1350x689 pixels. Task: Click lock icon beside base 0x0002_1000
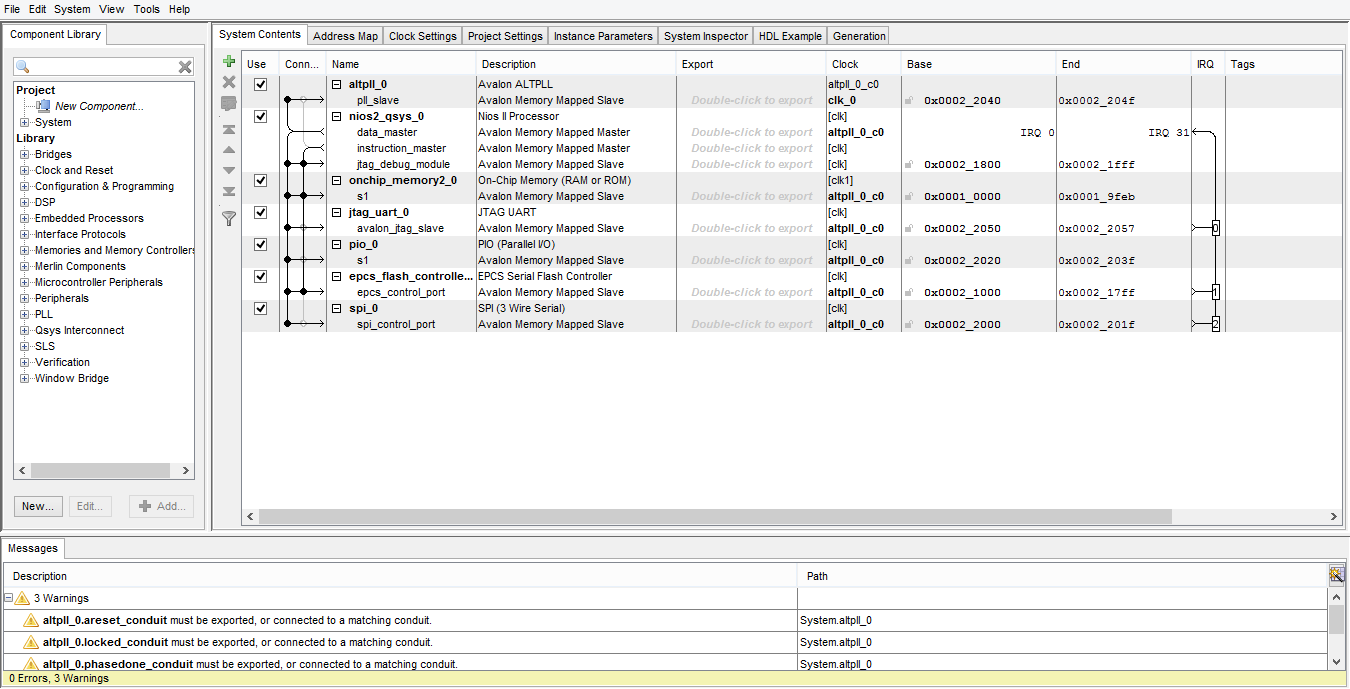pos(909,292)
